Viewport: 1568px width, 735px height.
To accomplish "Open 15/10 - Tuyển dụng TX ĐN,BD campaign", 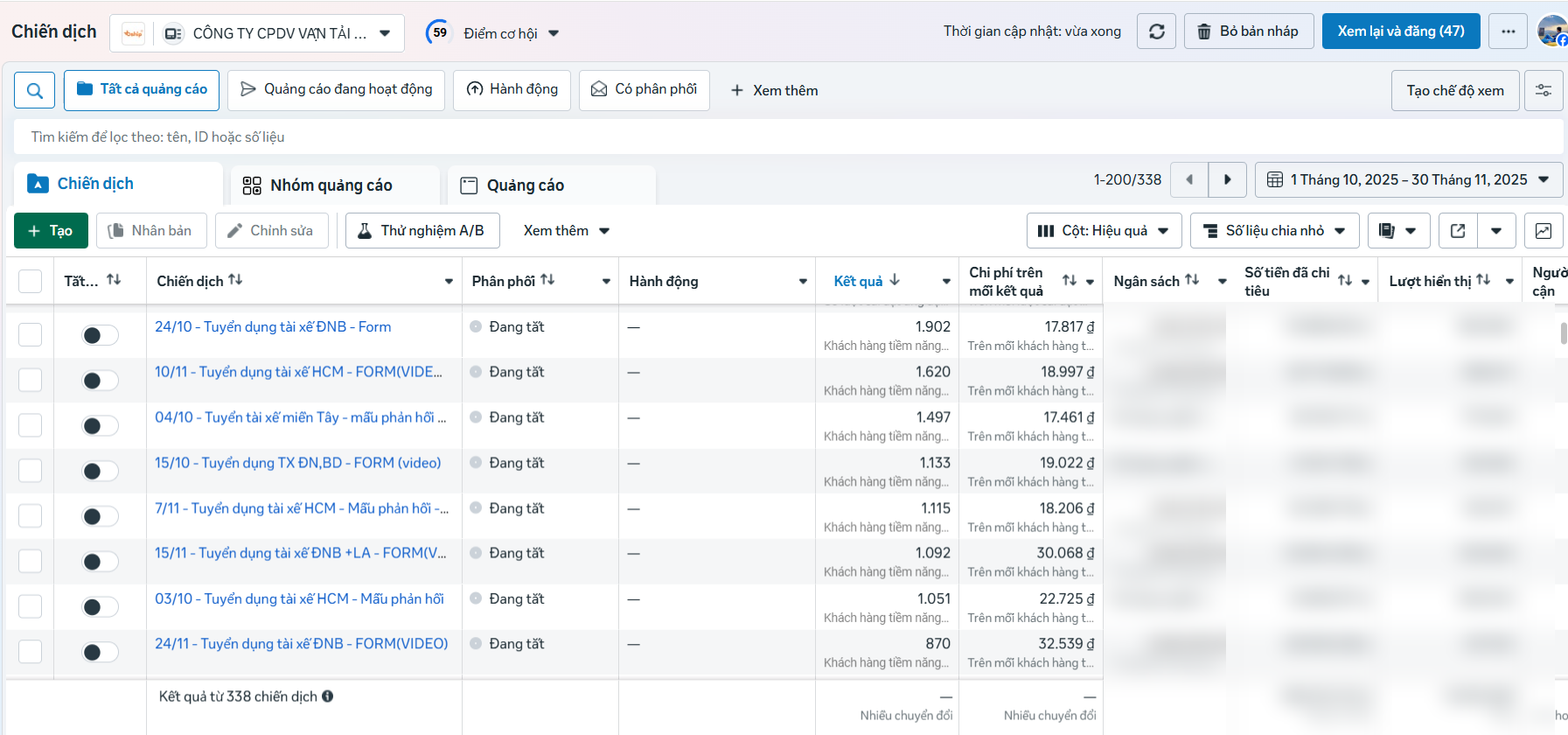I will click(x=298, y=463).
